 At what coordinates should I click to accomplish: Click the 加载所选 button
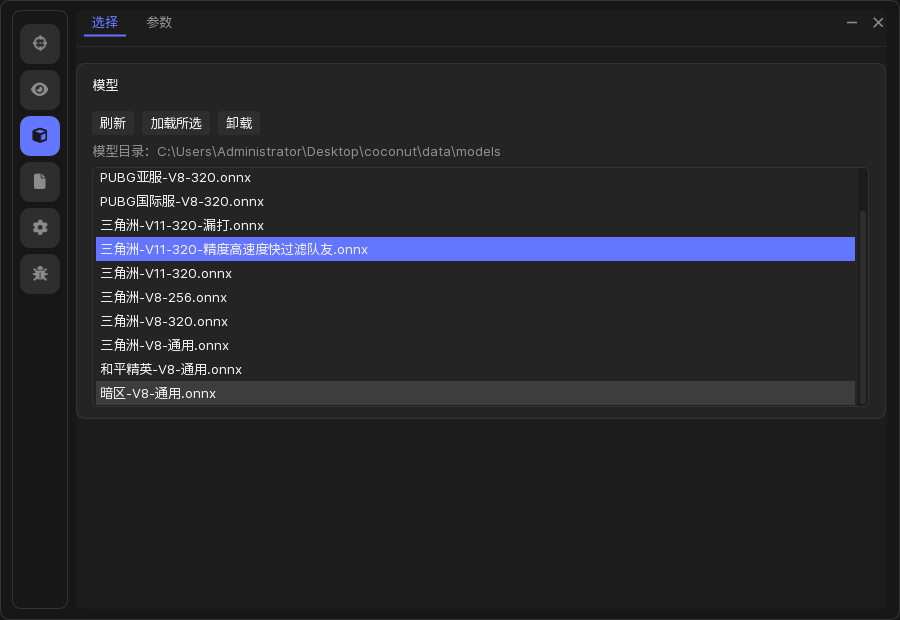176,123
